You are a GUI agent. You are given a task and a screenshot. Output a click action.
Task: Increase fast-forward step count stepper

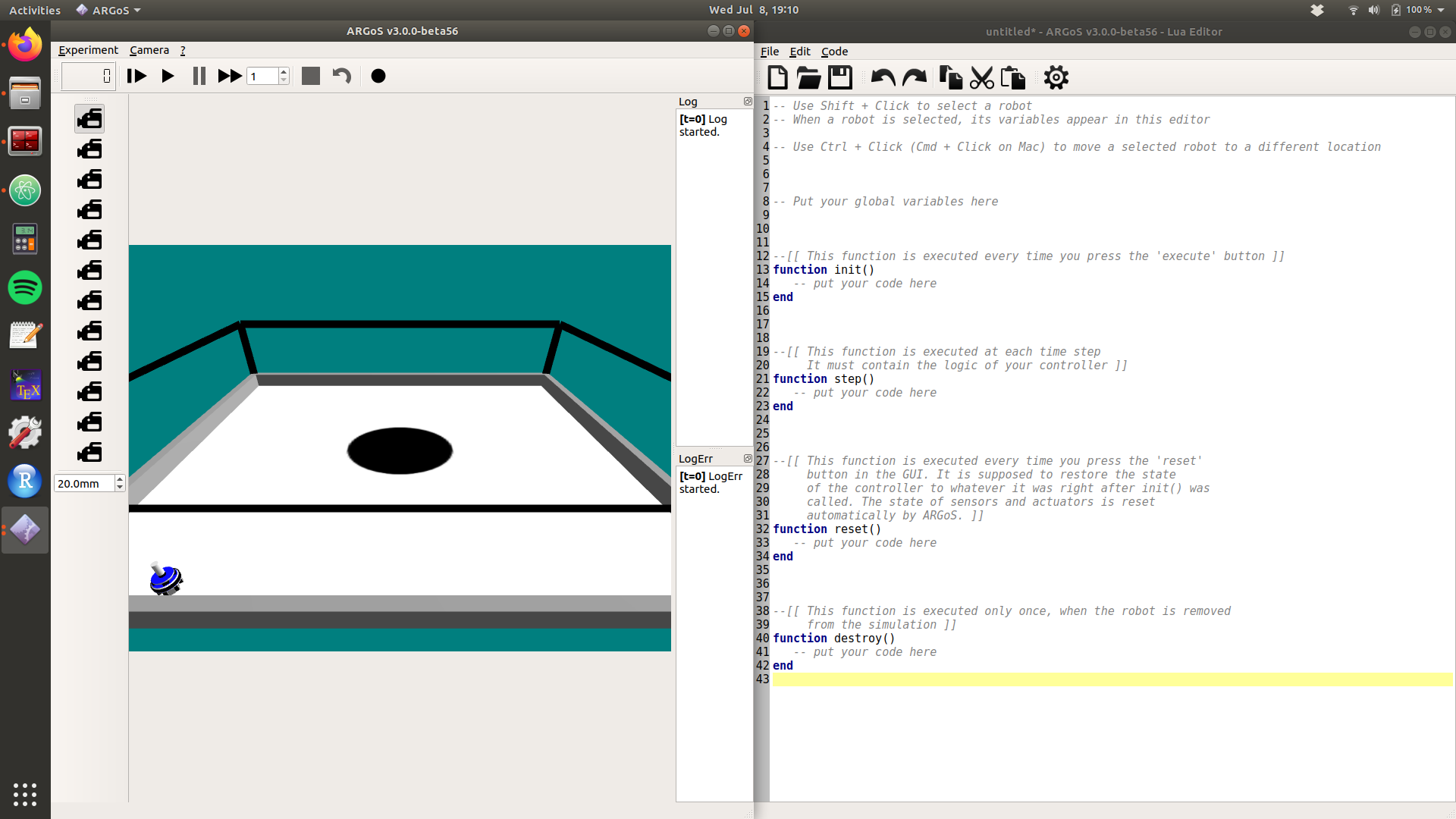coord(284,72)
